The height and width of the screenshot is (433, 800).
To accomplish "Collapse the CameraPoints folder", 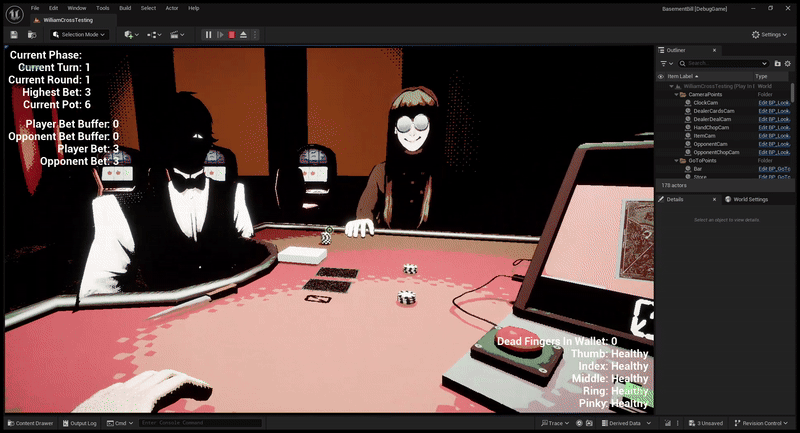I will [677, 94].
